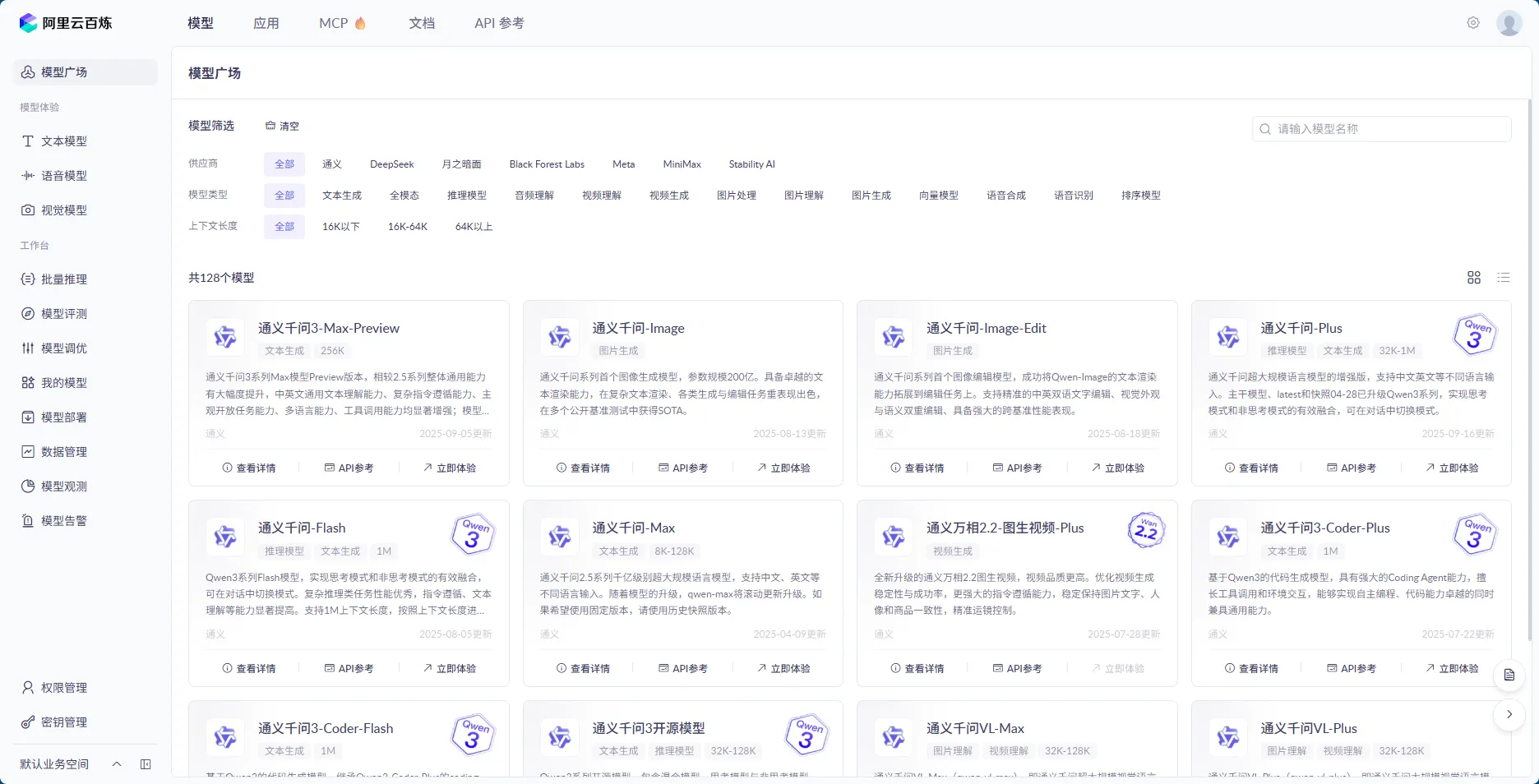Open 视觉模型 in the sidebar

[x=63, y=210]
